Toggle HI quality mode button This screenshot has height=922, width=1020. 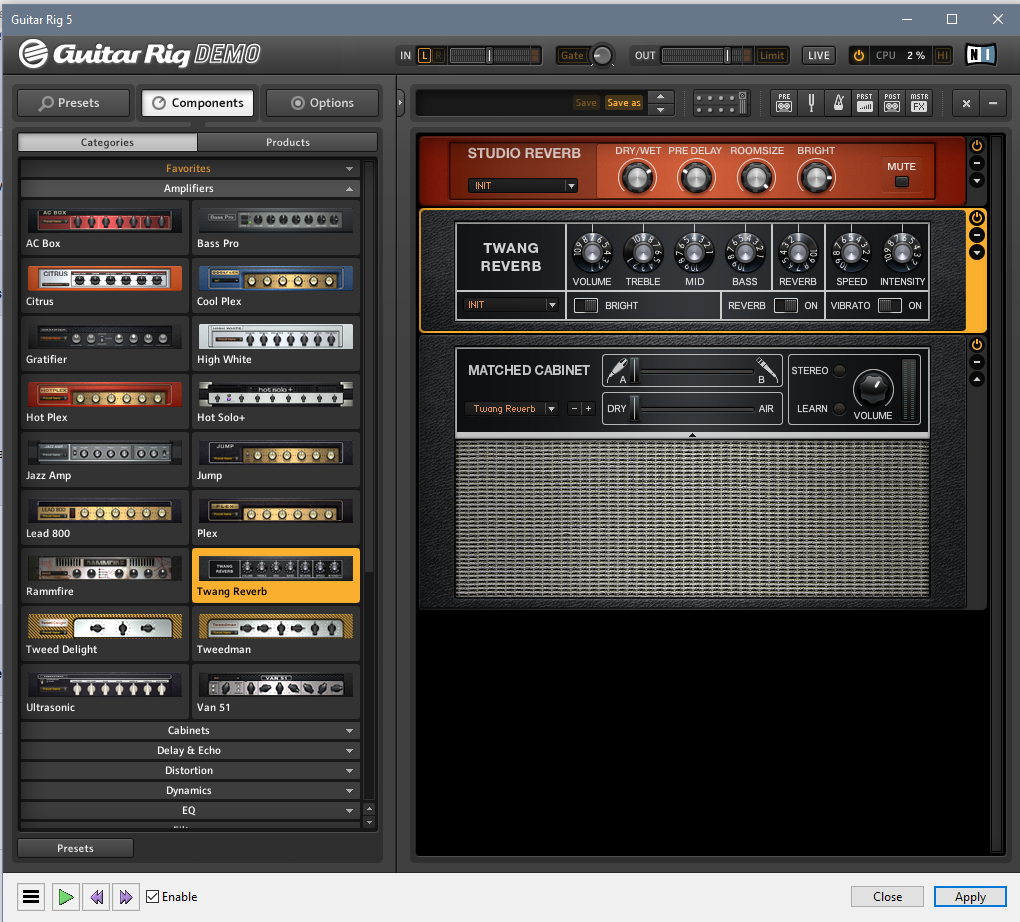click(942, 55)
